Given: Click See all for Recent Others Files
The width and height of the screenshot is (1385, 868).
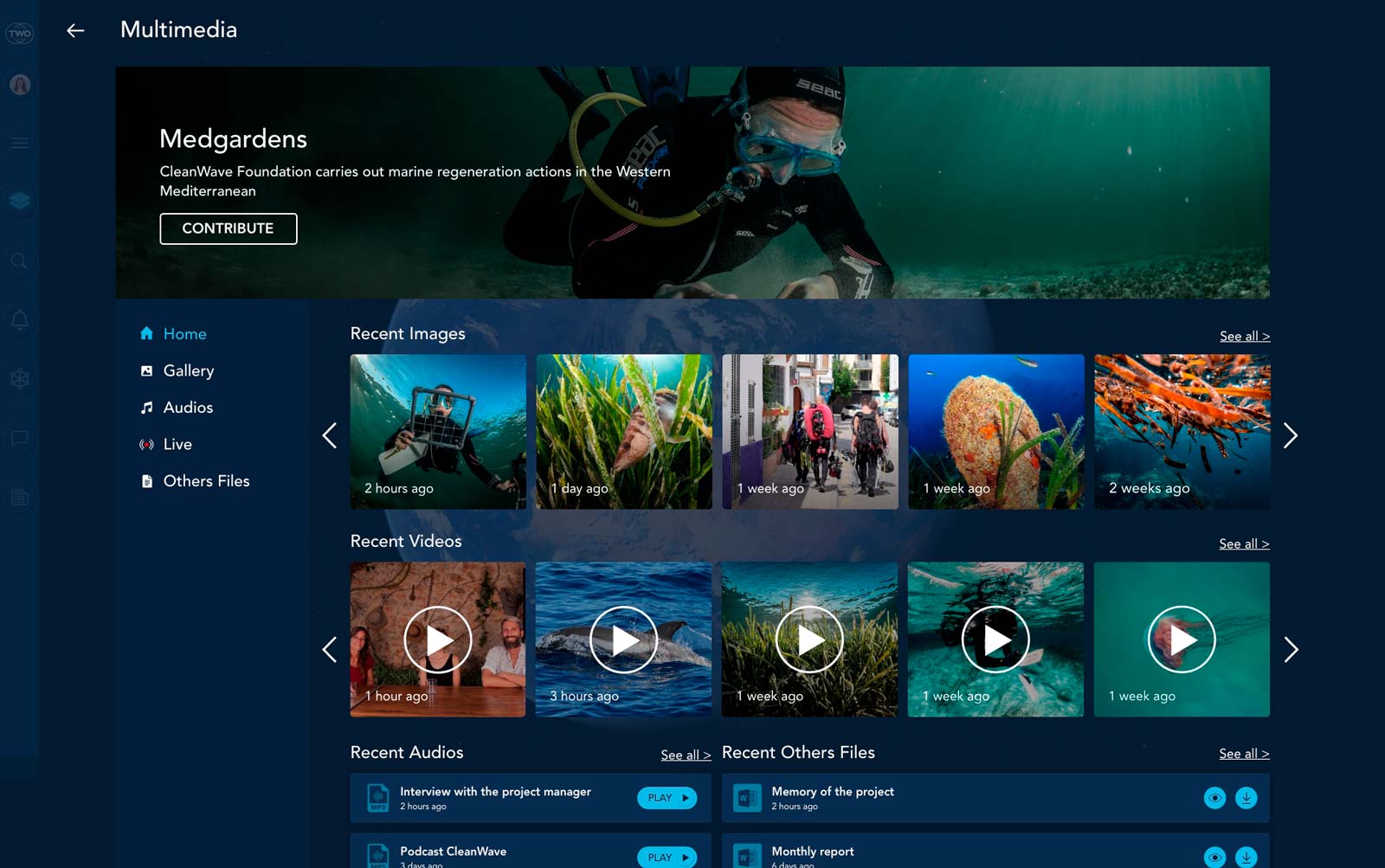Looking at the screenshot, I should (x=1244, y=754).
